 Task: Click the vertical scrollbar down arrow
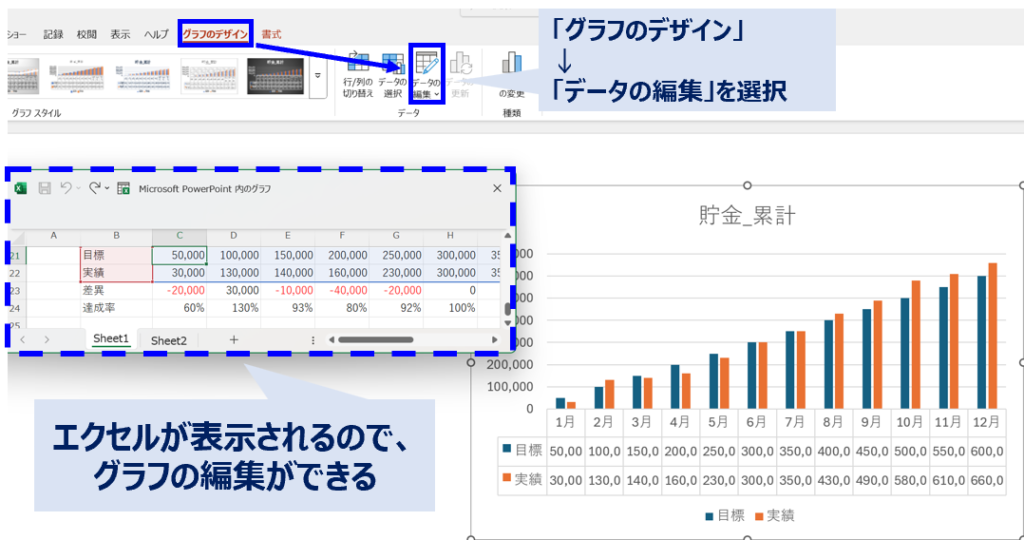point(507,323)
